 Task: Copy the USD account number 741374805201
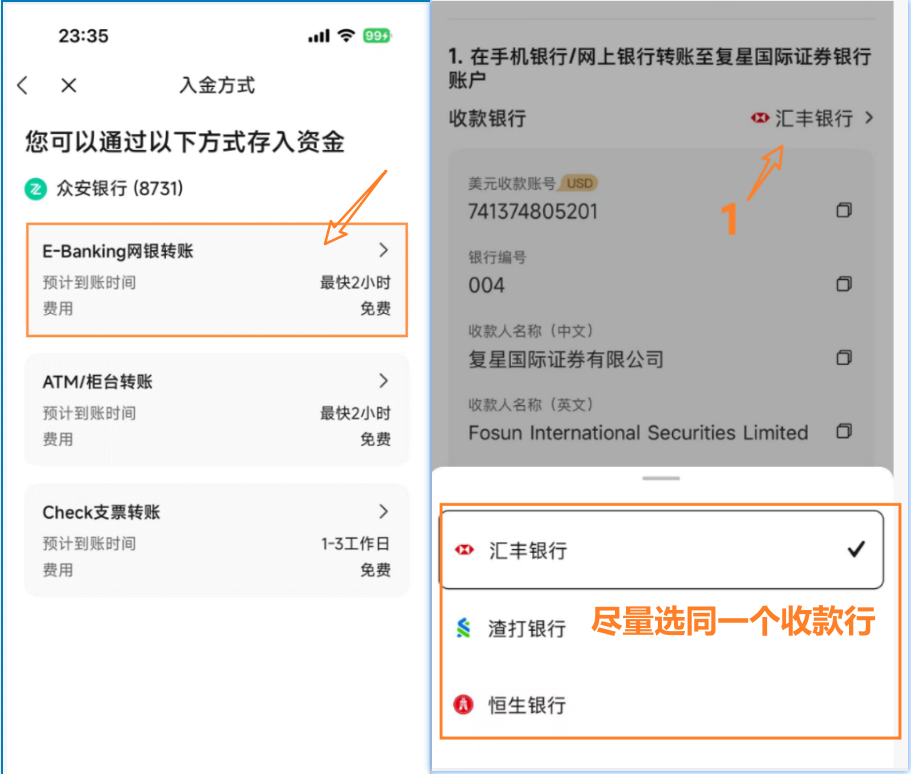[844, 210]
